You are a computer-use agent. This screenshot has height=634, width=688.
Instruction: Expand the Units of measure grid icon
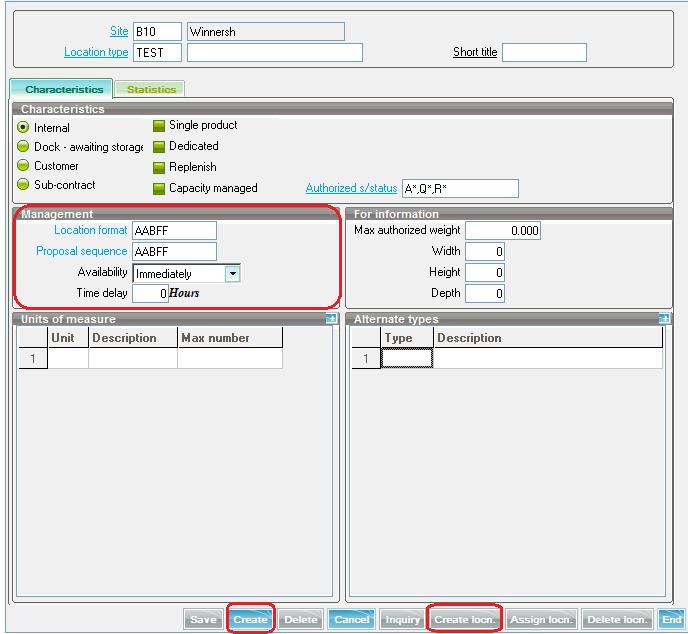[331, 319]
